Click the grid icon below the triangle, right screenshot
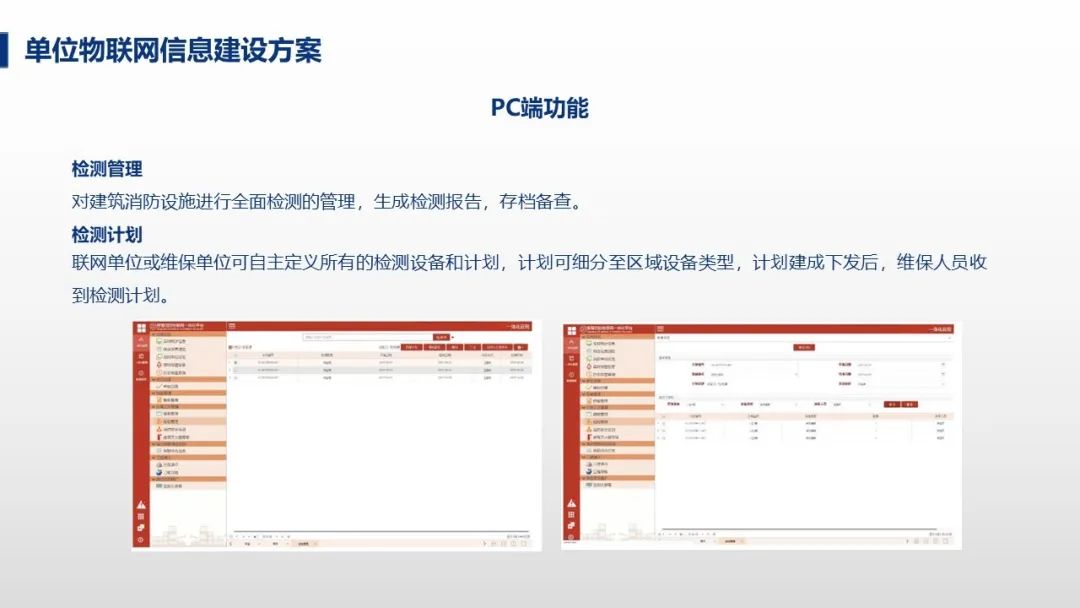This screenshot has width=1080, height=608. tap(571, 515)
